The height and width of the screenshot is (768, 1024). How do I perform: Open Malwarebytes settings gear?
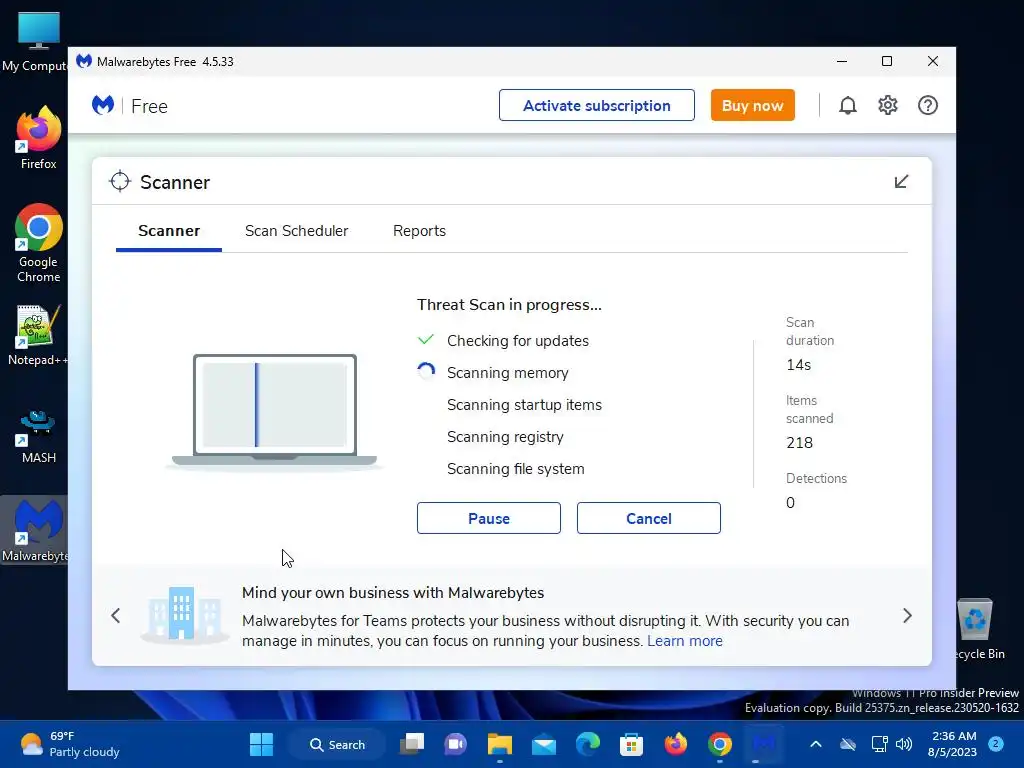point(888,105)
